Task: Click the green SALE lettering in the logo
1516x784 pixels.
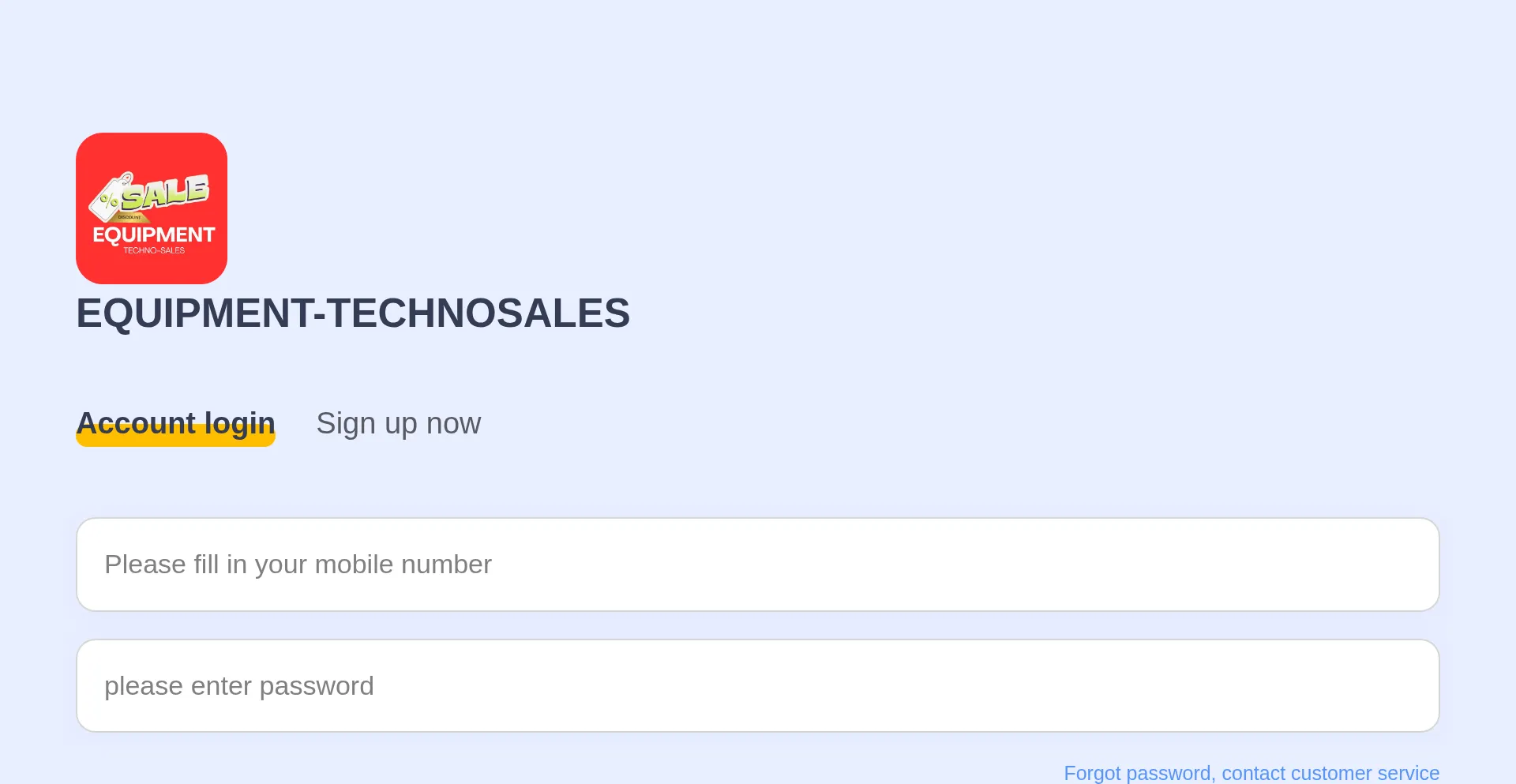Action: click(165, 192)
